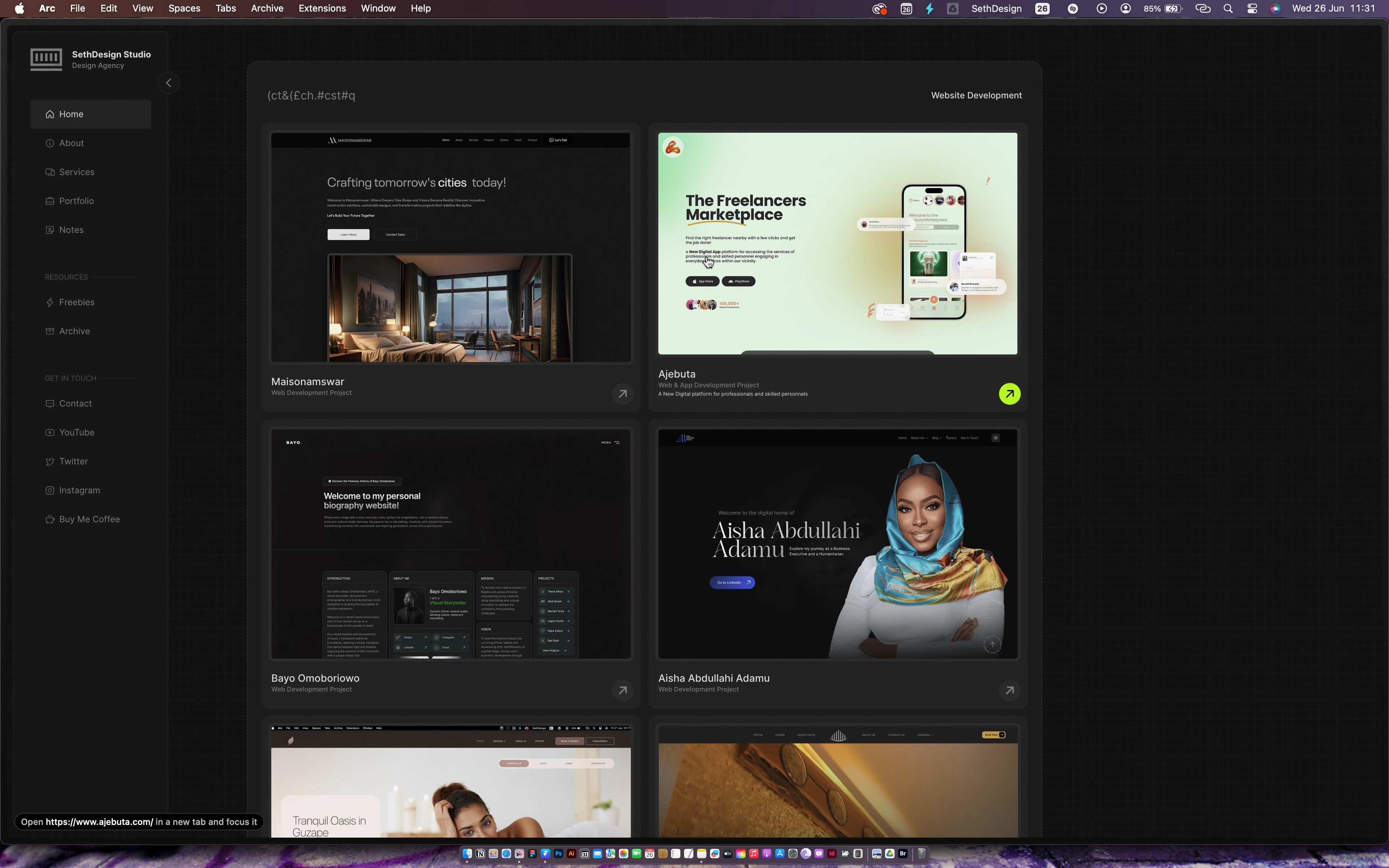Open Figma from the Dock

click(x=533, y=854)
